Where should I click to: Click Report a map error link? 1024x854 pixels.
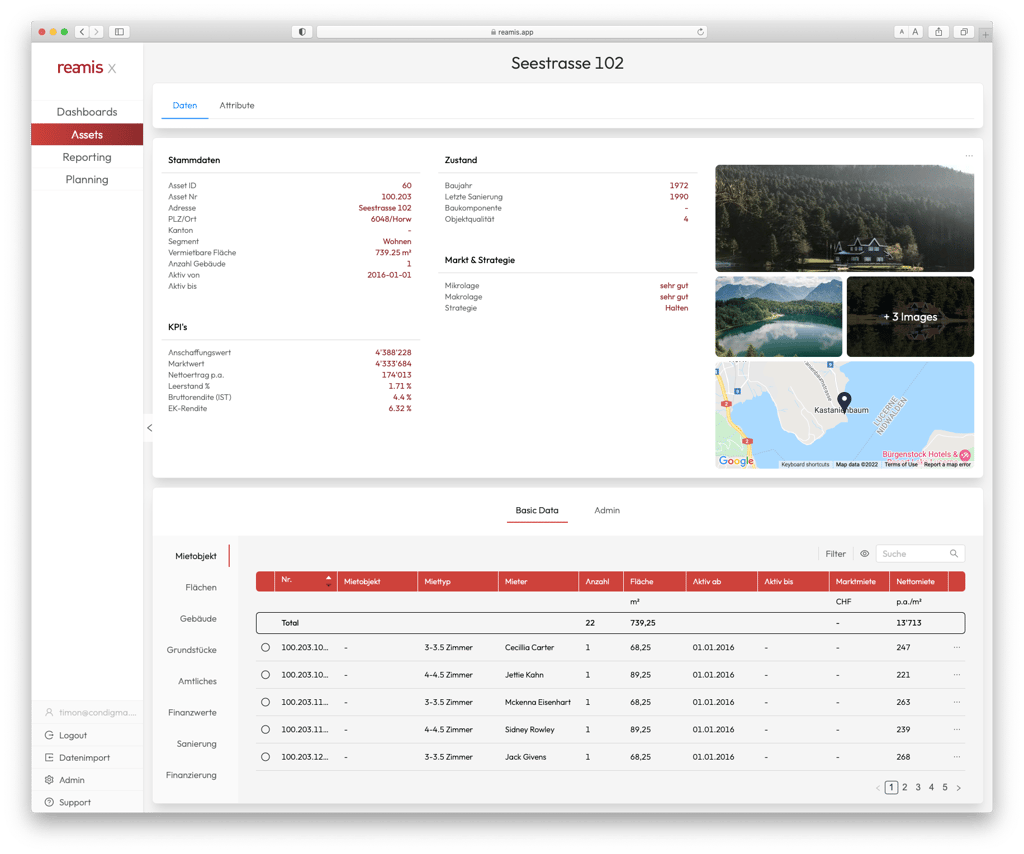coord(947,464)
